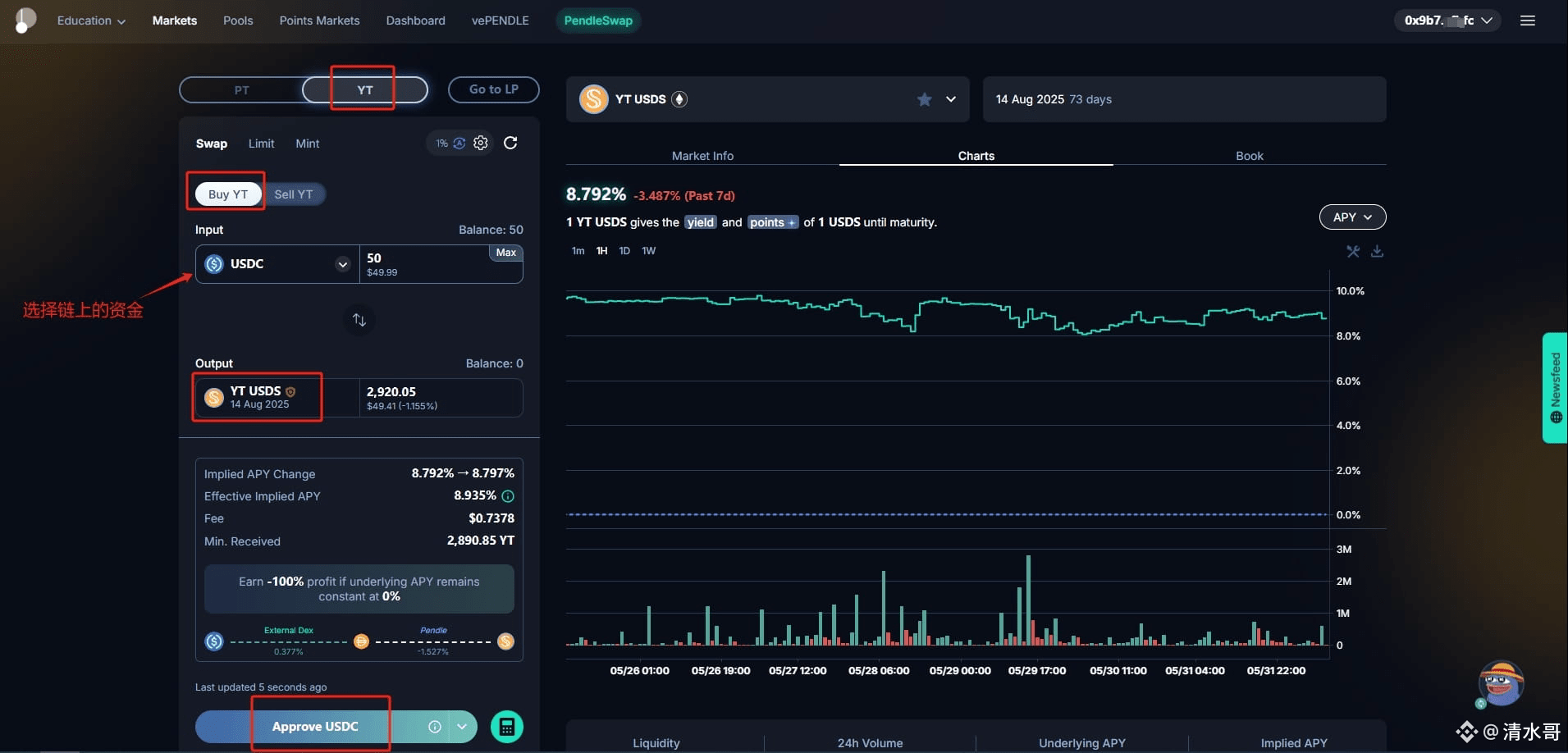Open the APY chart type dropdown
This screenshot has width=1568, height=753.
1352,217
